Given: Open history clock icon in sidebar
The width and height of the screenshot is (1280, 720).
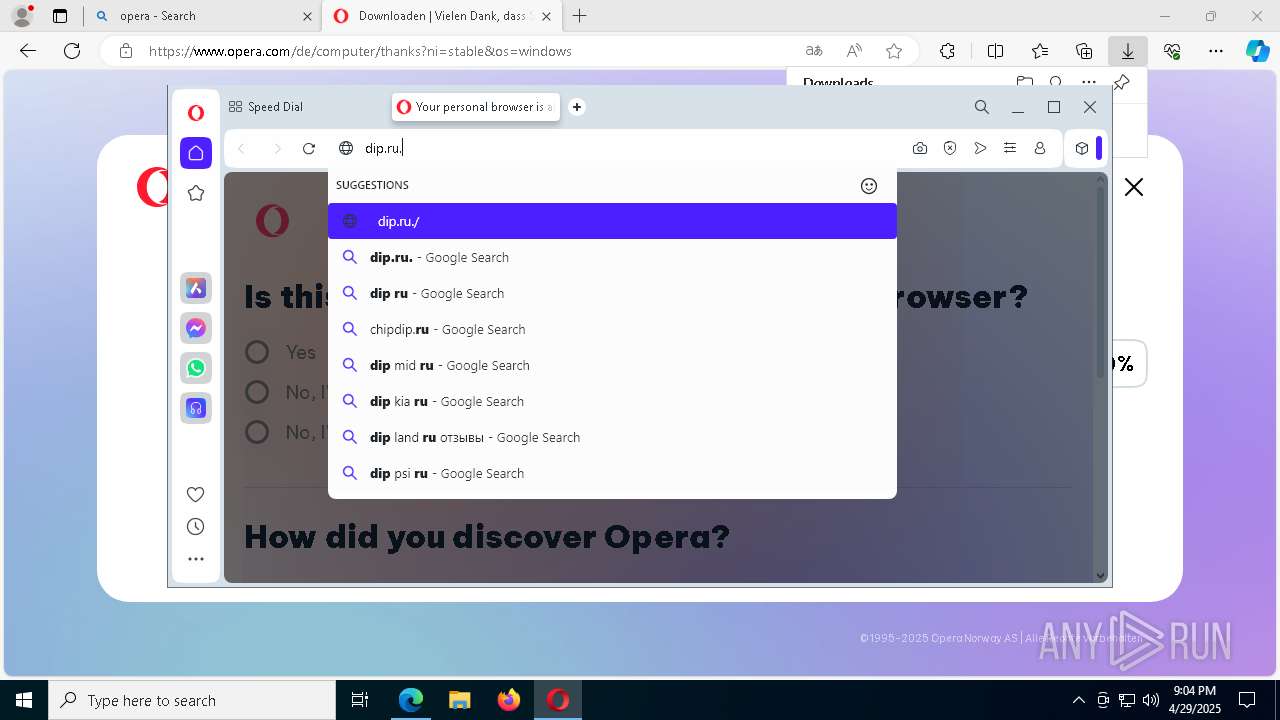Looking at the screenshot, I should [x=196, y=527].
